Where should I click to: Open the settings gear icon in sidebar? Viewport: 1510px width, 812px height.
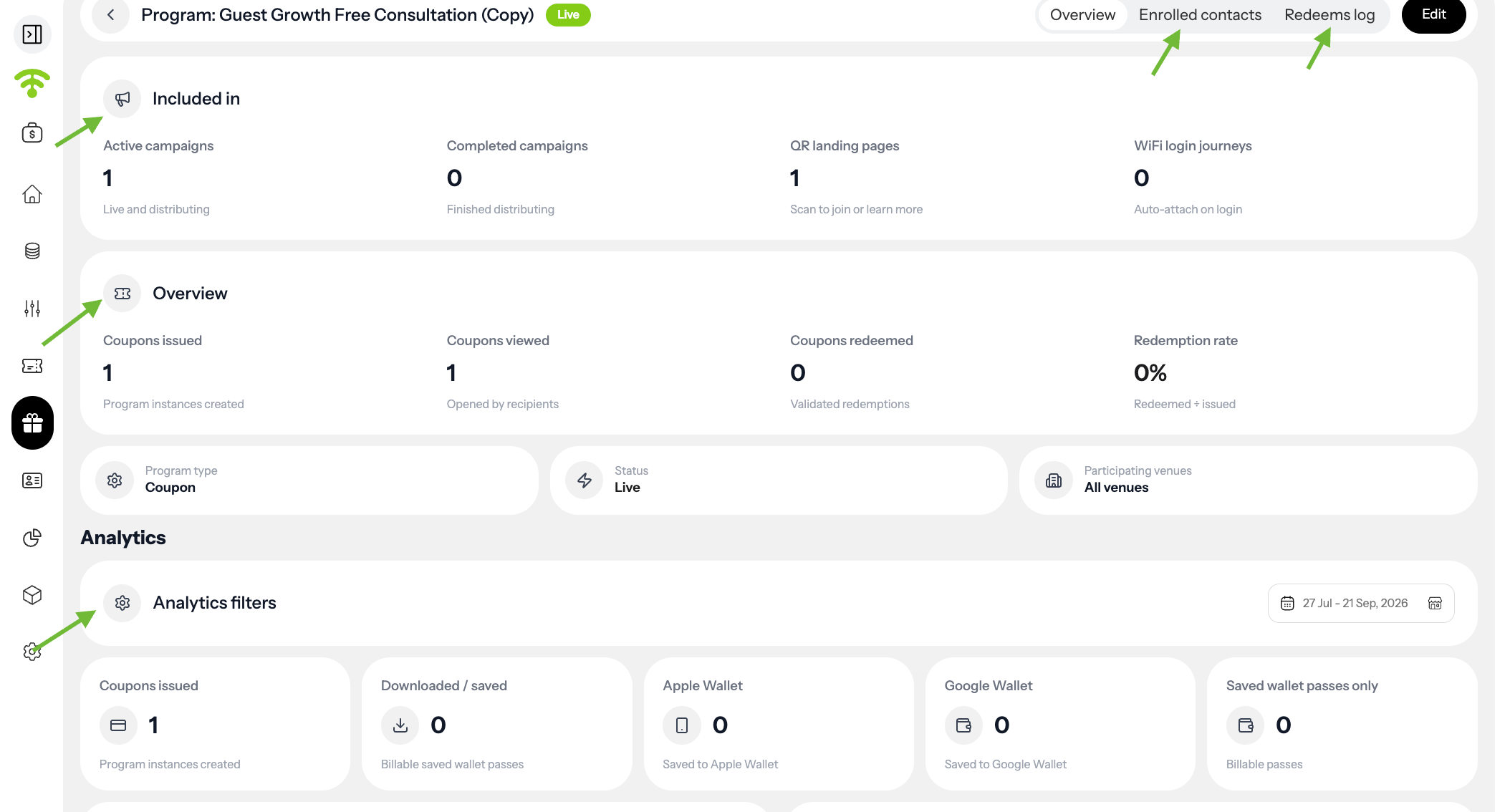tap(32, 652)
